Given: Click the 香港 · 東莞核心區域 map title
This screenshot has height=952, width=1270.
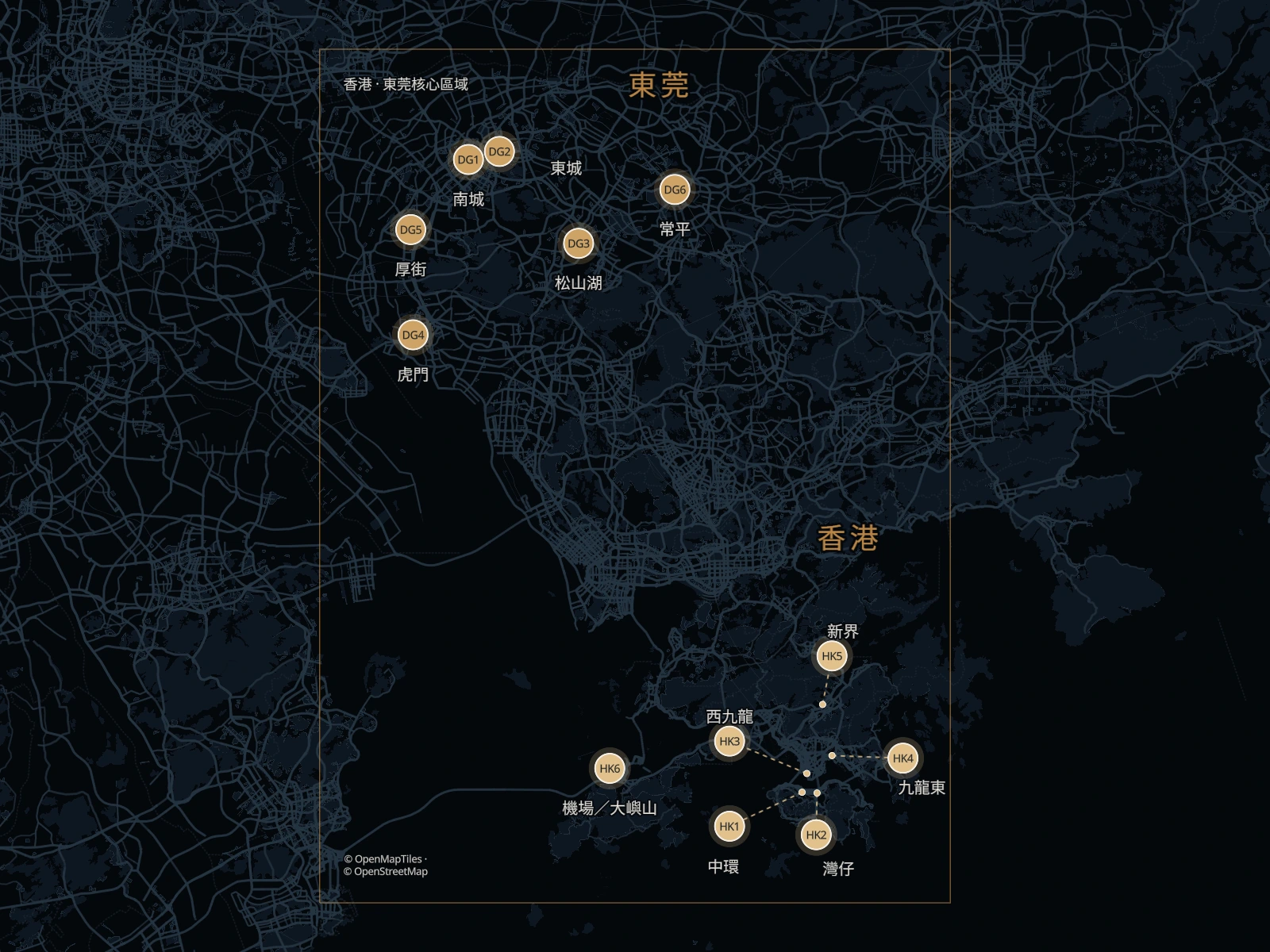Looking at the screenshot, I should pyautogui.click(x=406, y=84).
